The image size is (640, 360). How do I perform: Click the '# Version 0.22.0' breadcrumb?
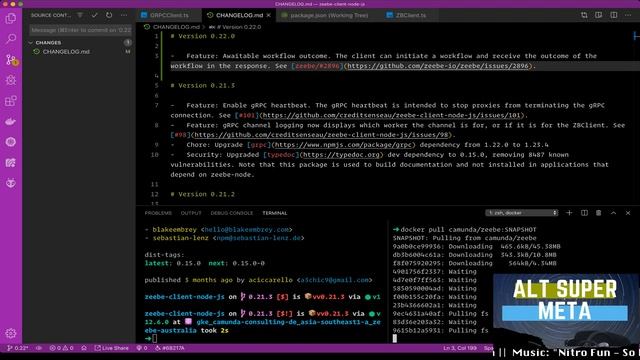tap(239, 27)
